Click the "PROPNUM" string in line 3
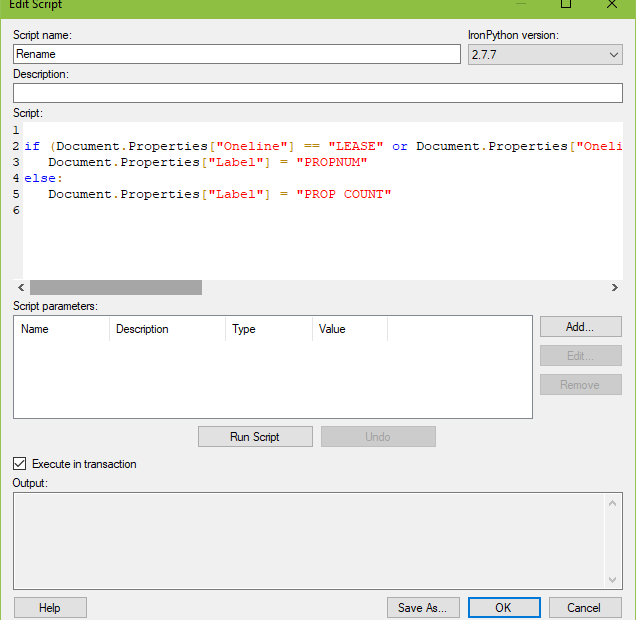636x620 pixels. pos(332,162)
